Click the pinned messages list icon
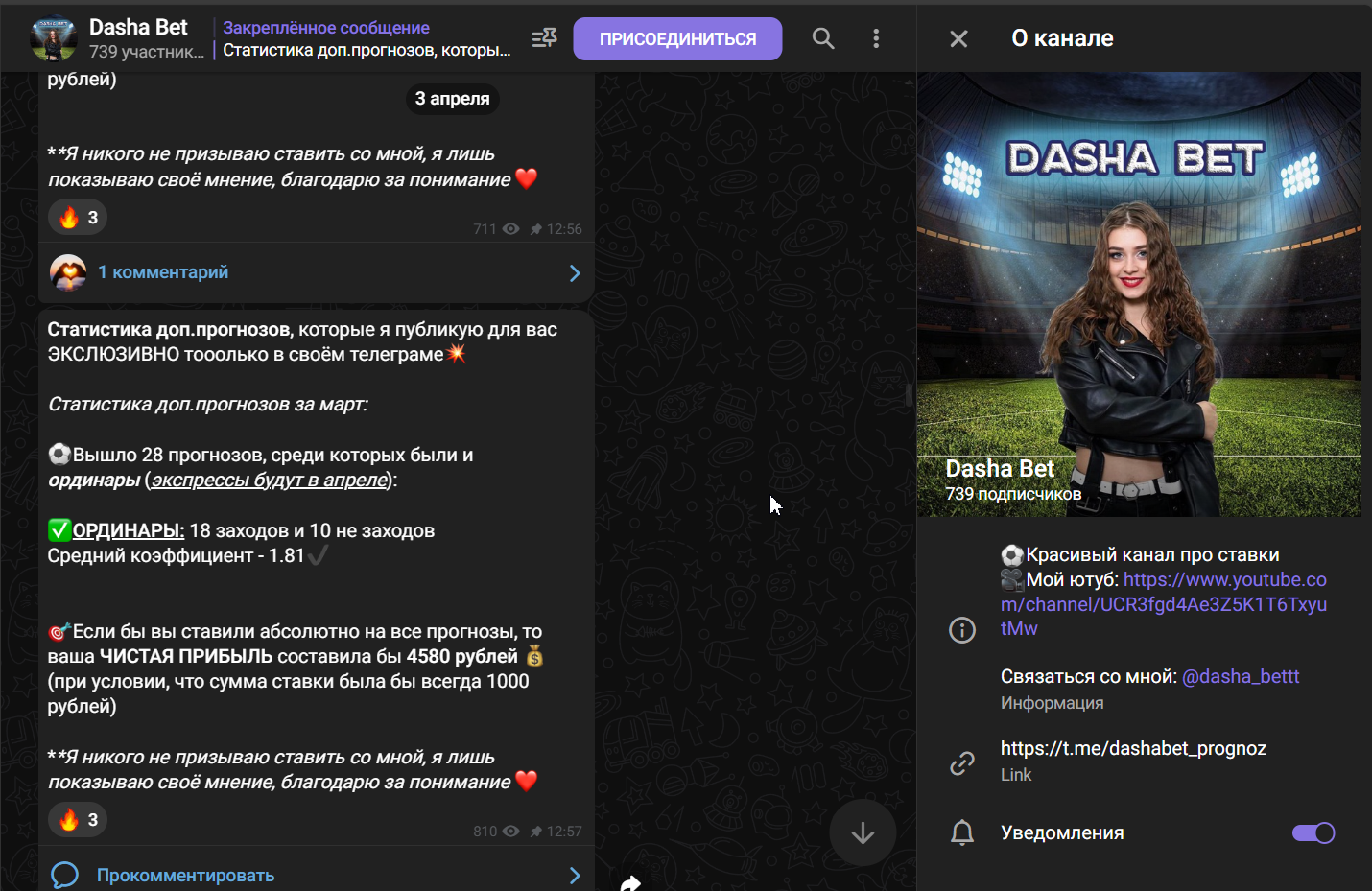Image resolution: width=1372 pixels, height=891 pixels. pos(544,38)
